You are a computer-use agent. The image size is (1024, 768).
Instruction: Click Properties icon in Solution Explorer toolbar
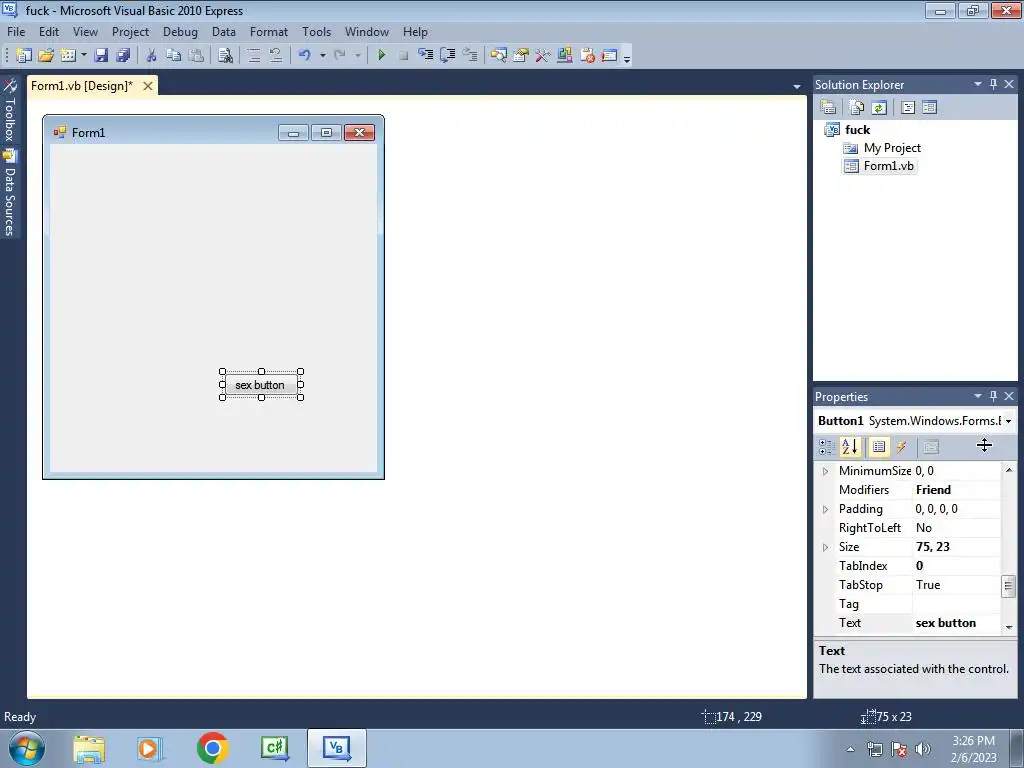click(828, 107)
